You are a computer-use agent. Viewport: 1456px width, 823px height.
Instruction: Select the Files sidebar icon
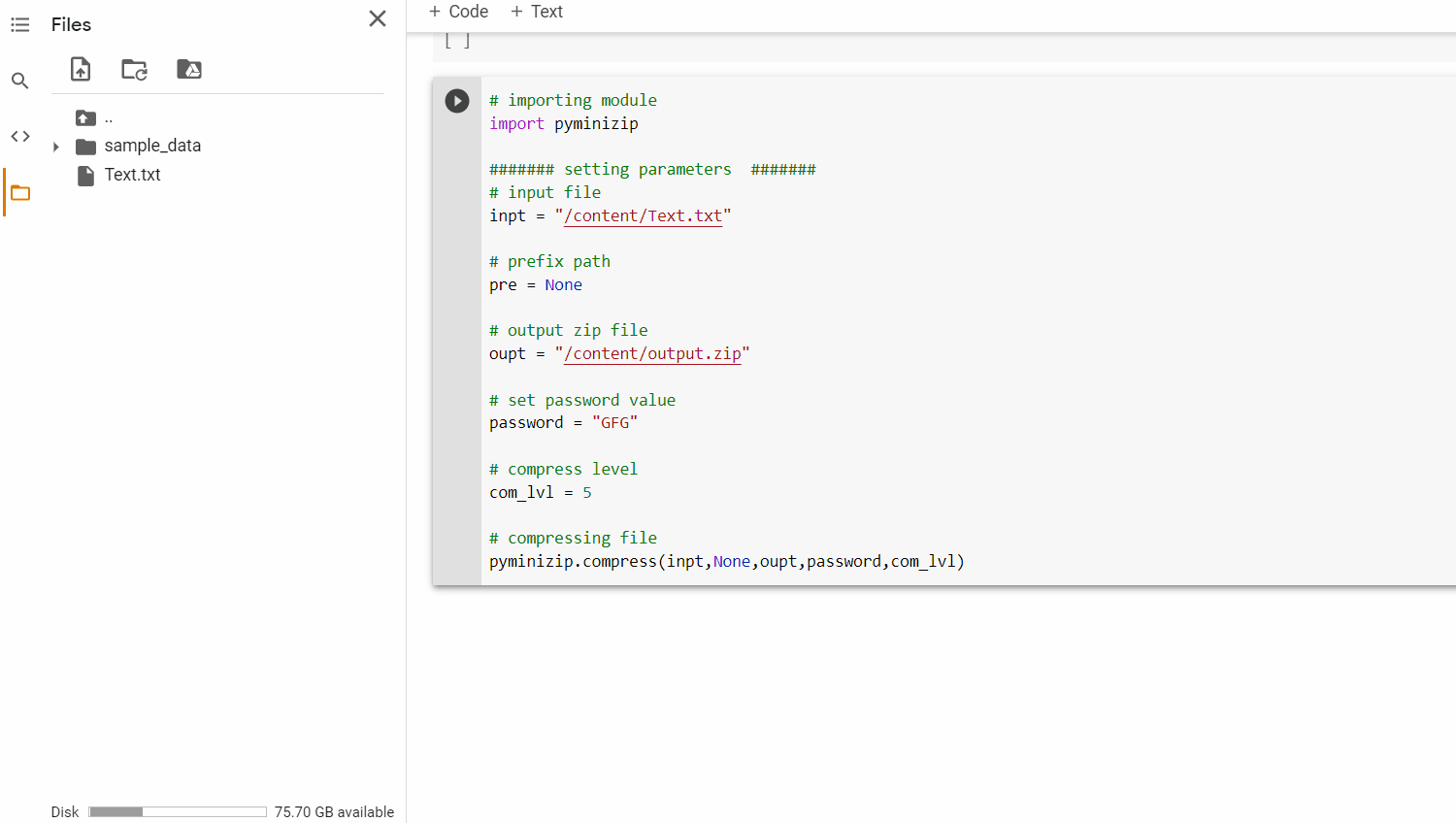point(19,192)
